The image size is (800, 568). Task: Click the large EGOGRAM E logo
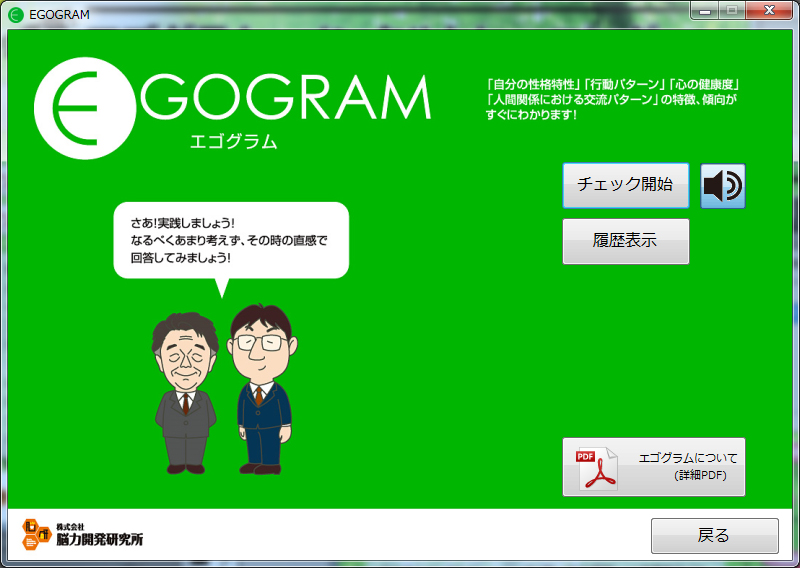click(85, 108)
